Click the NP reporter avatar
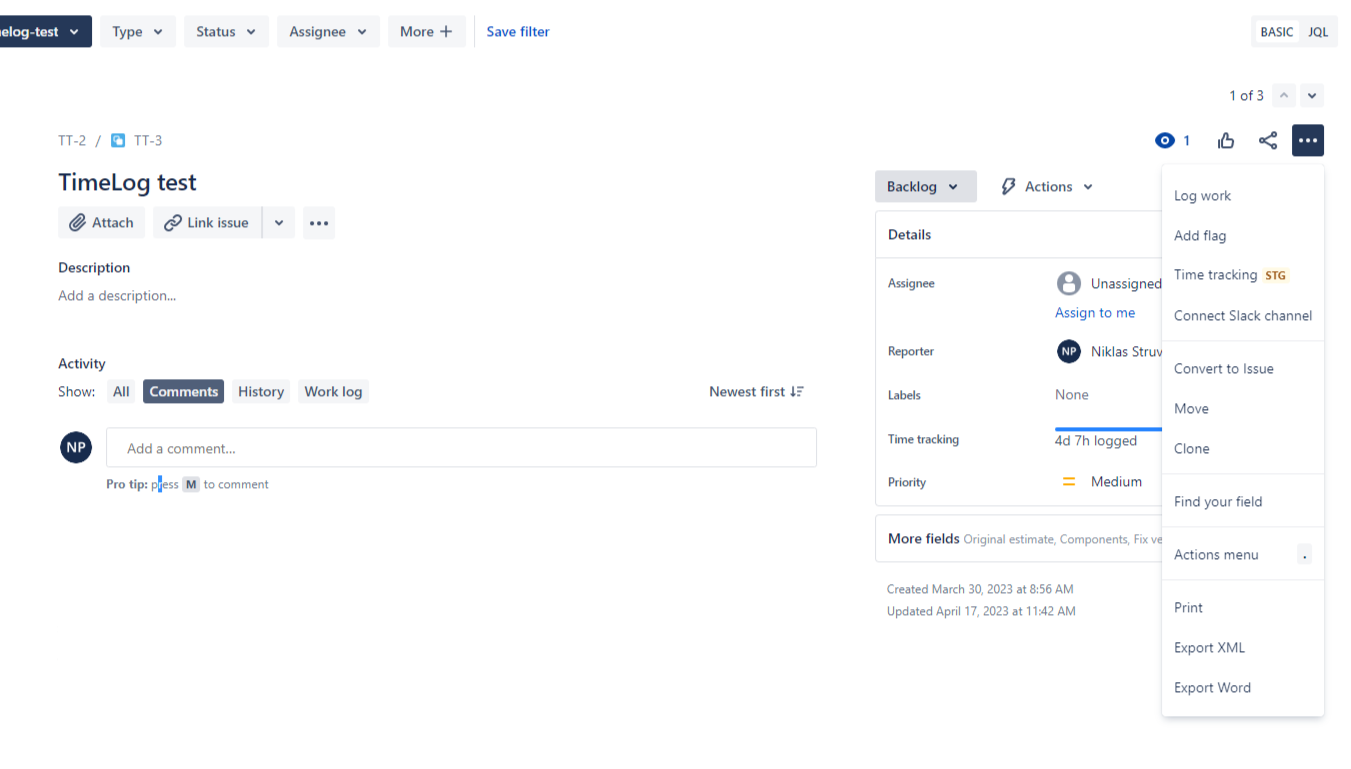Image resolution: width=1351 pixels, height=769 pixels. click(1068, 351)
